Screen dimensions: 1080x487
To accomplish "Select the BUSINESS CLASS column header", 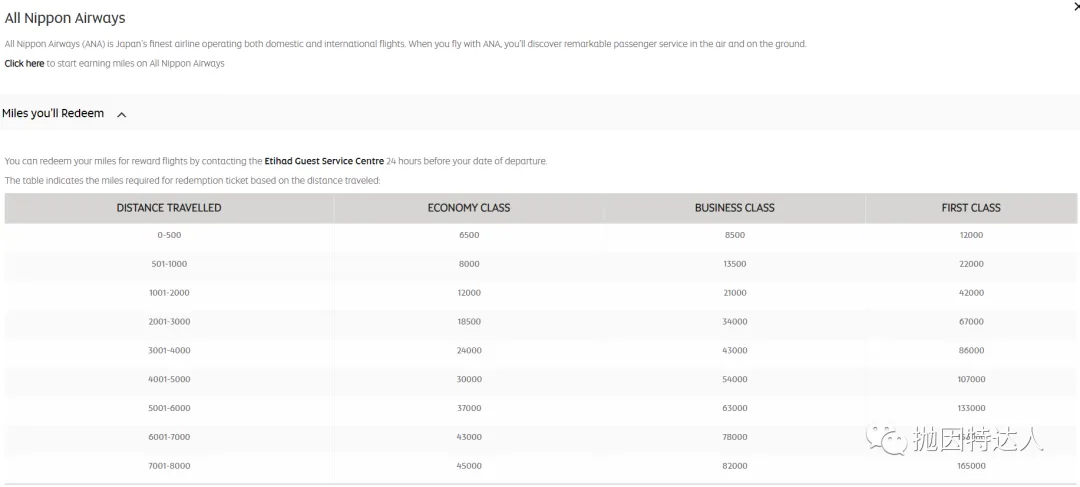I will (734, 207).
